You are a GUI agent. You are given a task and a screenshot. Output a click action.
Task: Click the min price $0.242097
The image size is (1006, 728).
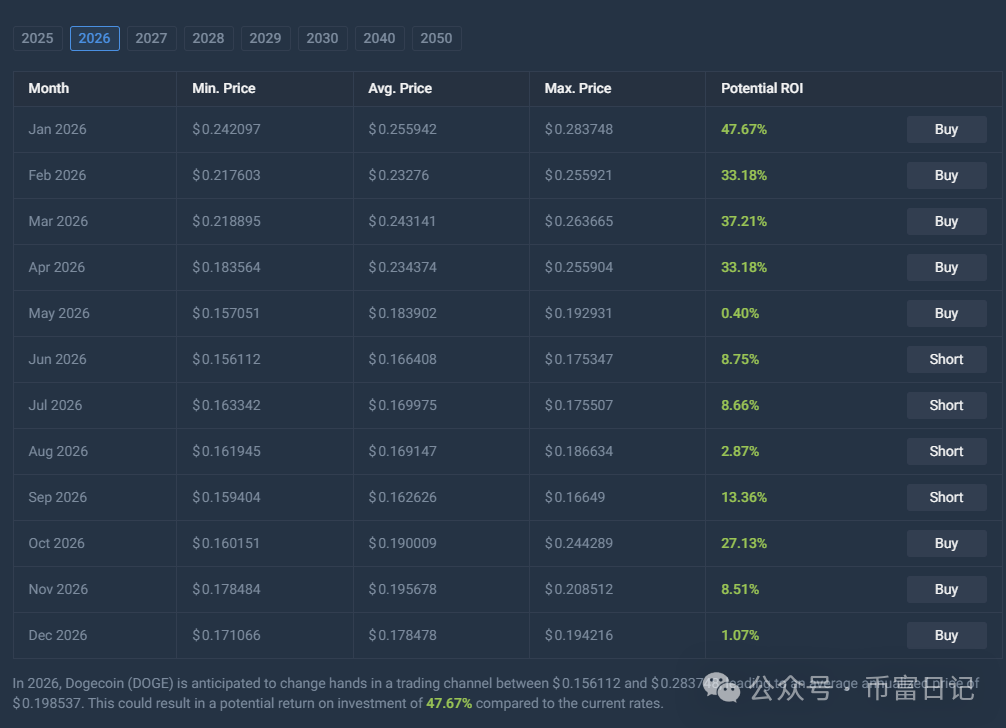[x=226, y=130]
